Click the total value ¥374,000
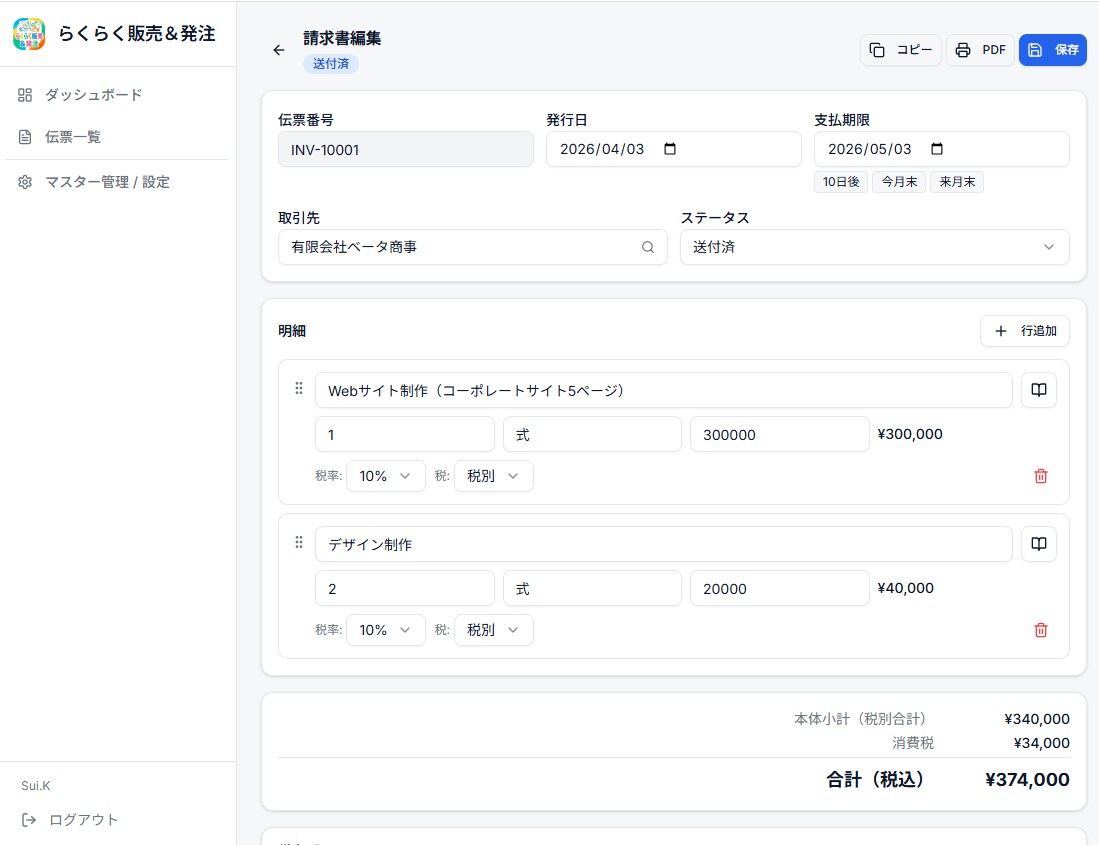The width and height of the screenshot is (1099, 845). (1028, 779)
